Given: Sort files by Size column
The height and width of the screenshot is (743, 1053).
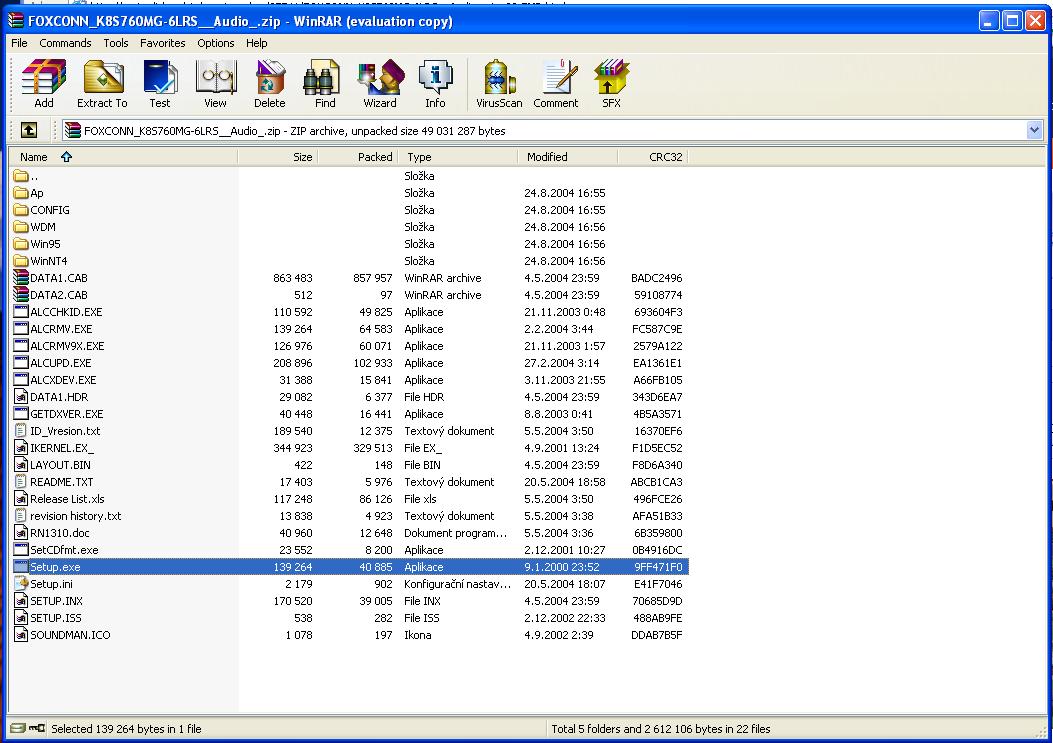Looking at the screenshot, I should coord(302,157).
